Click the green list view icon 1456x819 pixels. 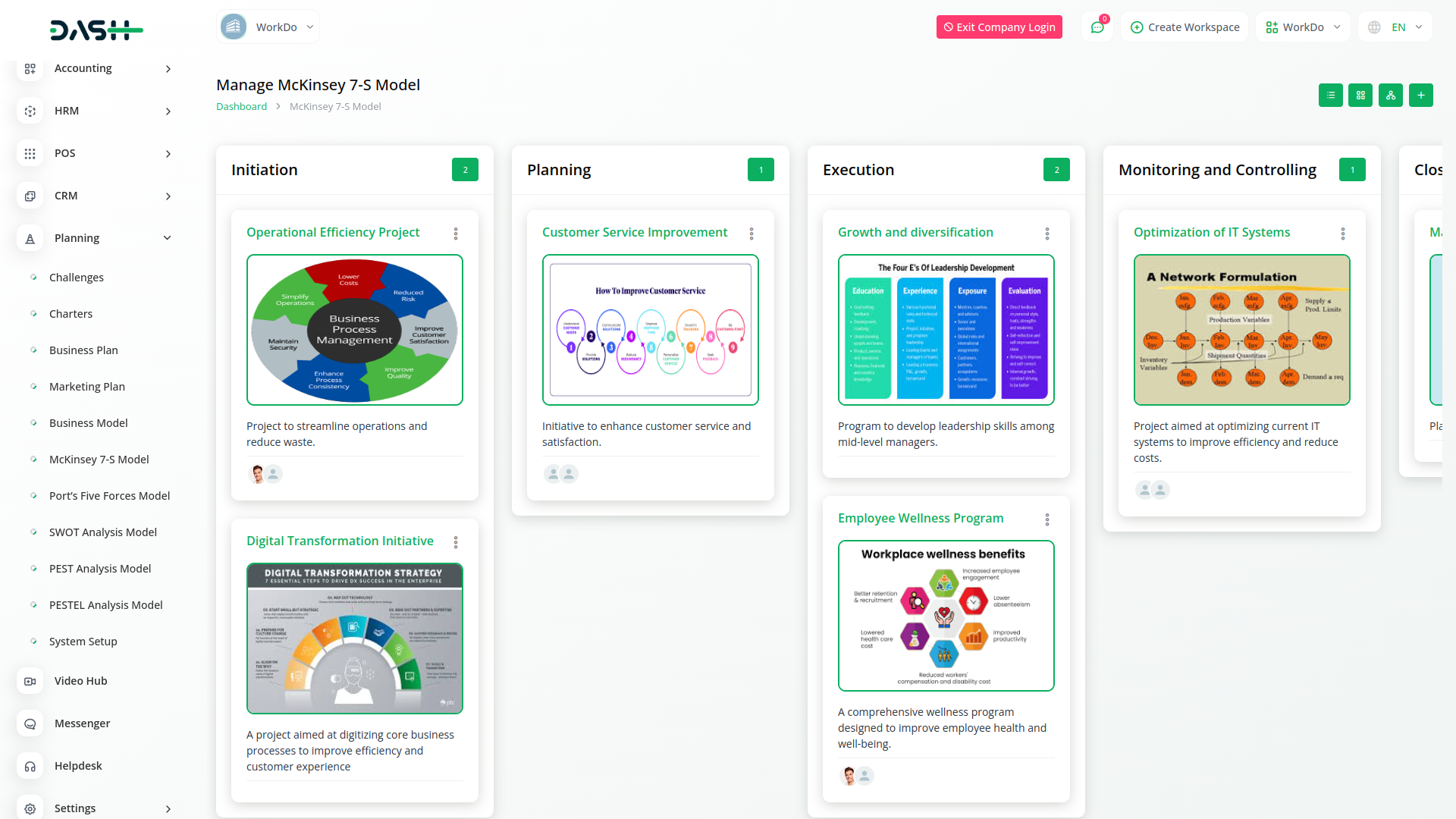point(1330,96)
